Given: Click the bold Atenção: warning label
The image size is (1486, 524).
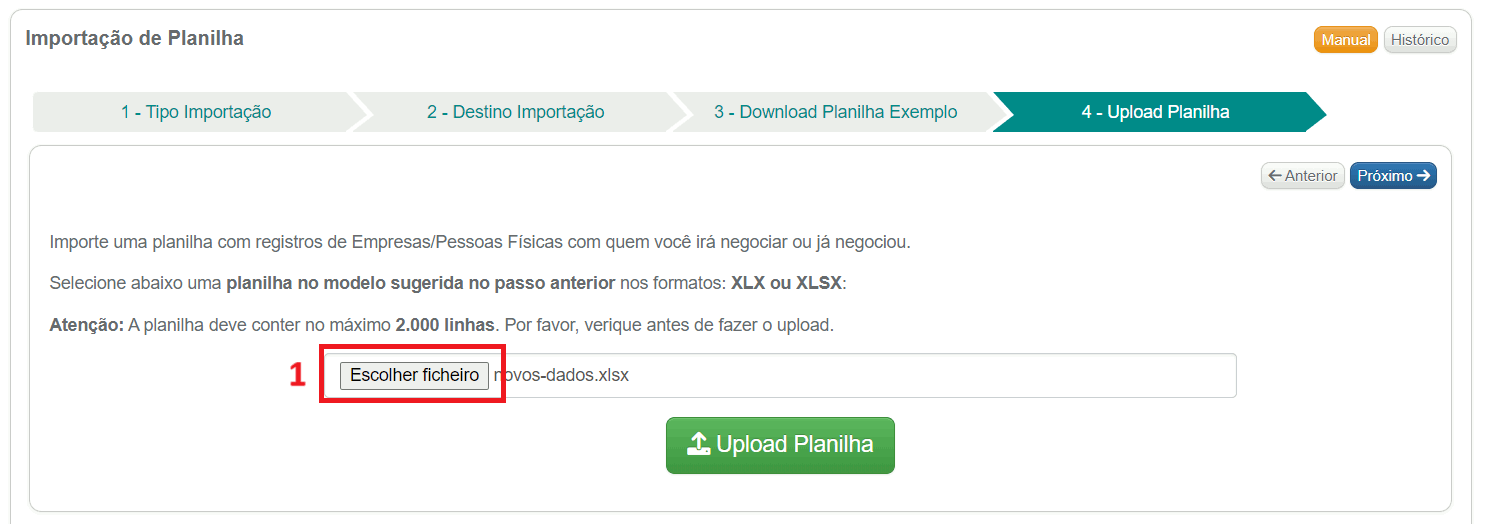Looking at the screenshot, I should coord(86,325).
